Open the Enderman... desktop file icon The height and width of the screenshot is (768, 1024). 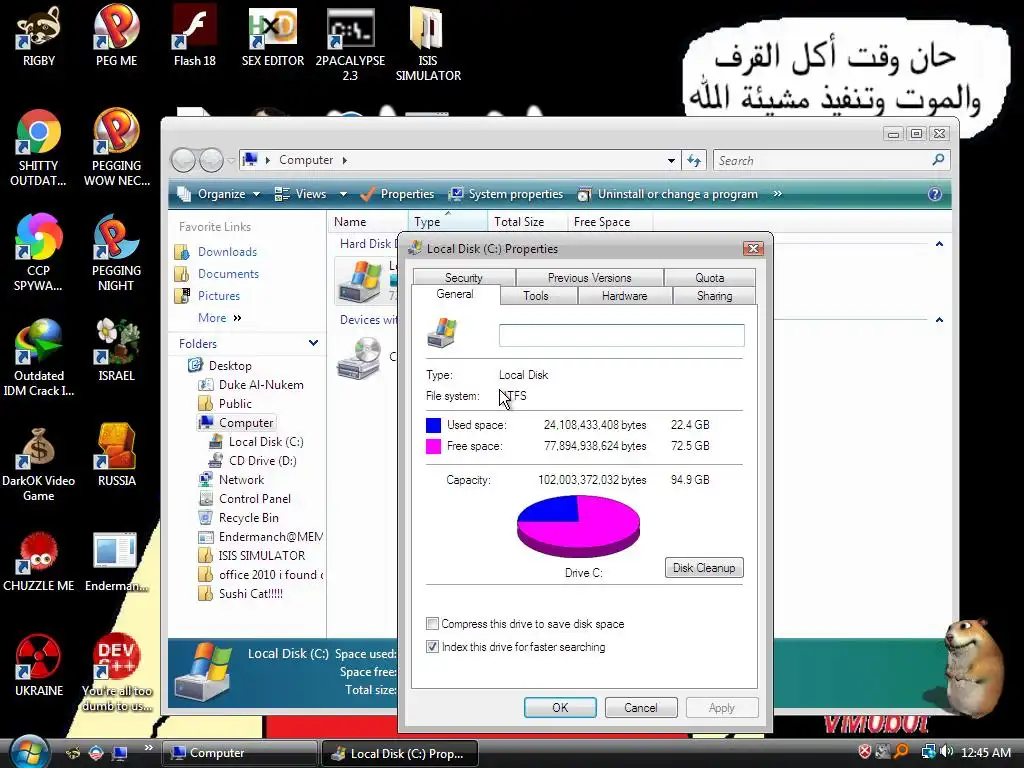tap(116, 560)
